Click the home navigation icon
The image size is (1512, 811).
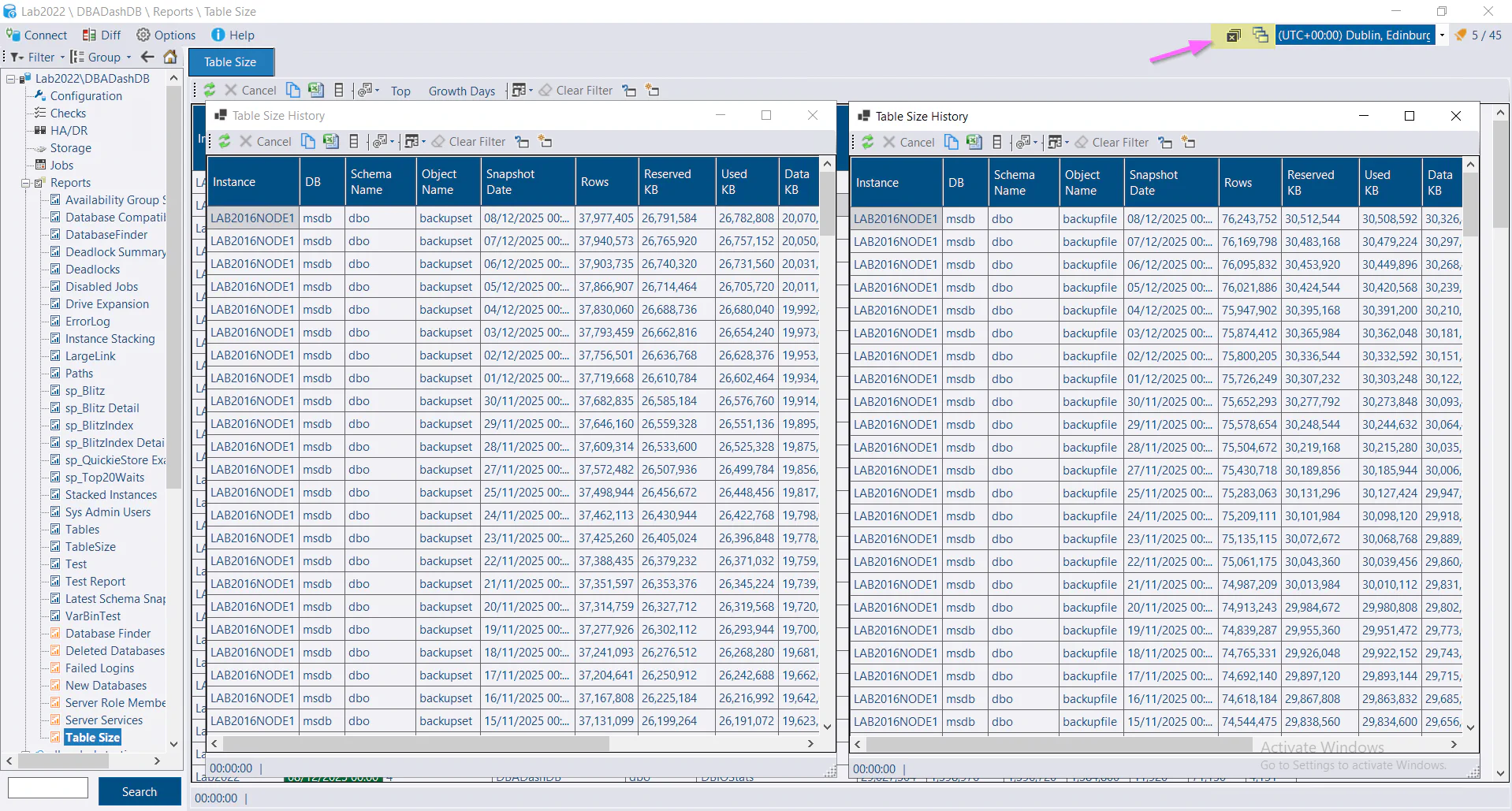(170, 57)
